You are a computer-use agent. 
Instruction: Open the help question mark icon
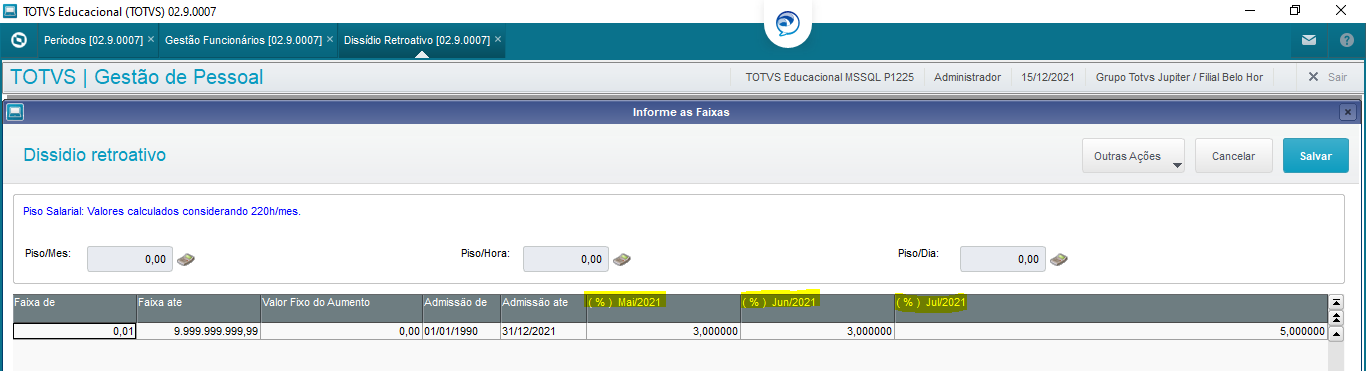[1346, 41]
